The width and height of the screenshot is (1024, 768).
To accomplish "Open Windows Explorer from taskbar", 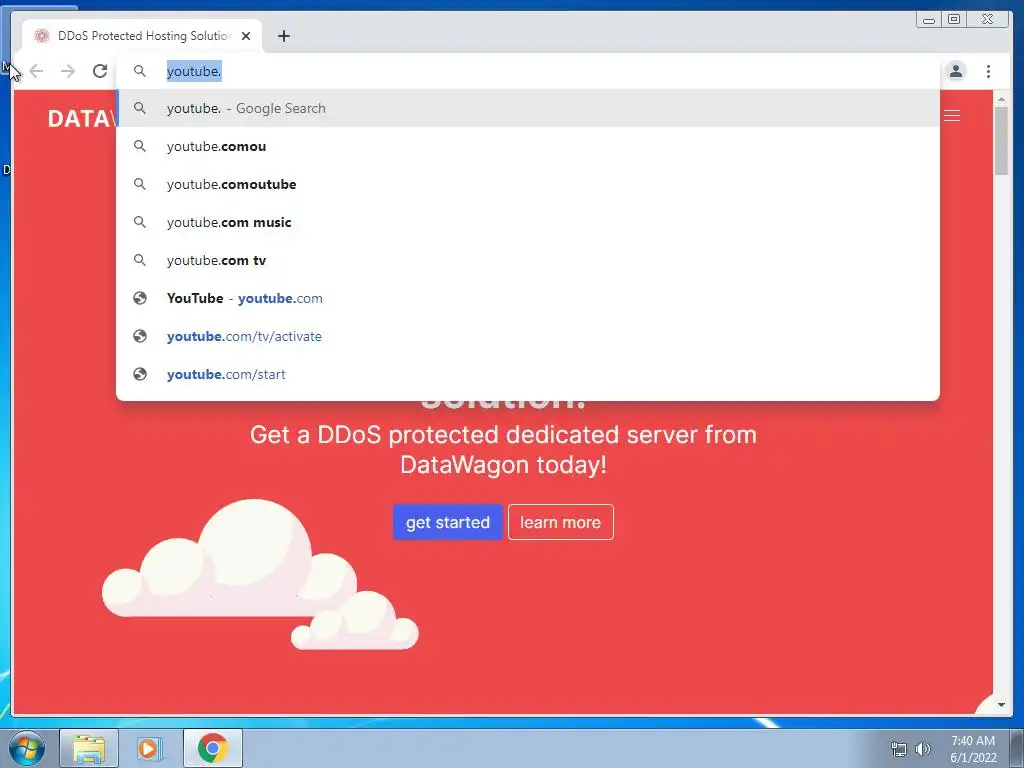I will pos(89,748).
